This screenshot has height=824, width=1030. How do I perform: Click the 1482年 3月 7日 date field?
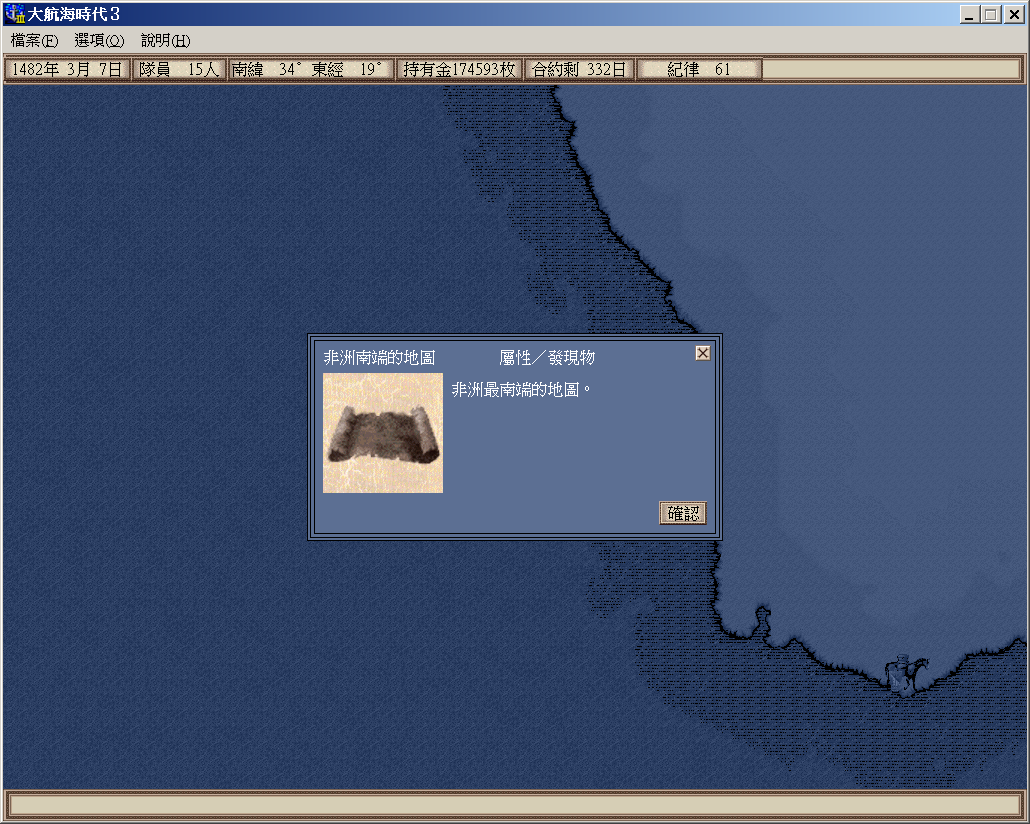pyautogui.click(x=68, y=70)
